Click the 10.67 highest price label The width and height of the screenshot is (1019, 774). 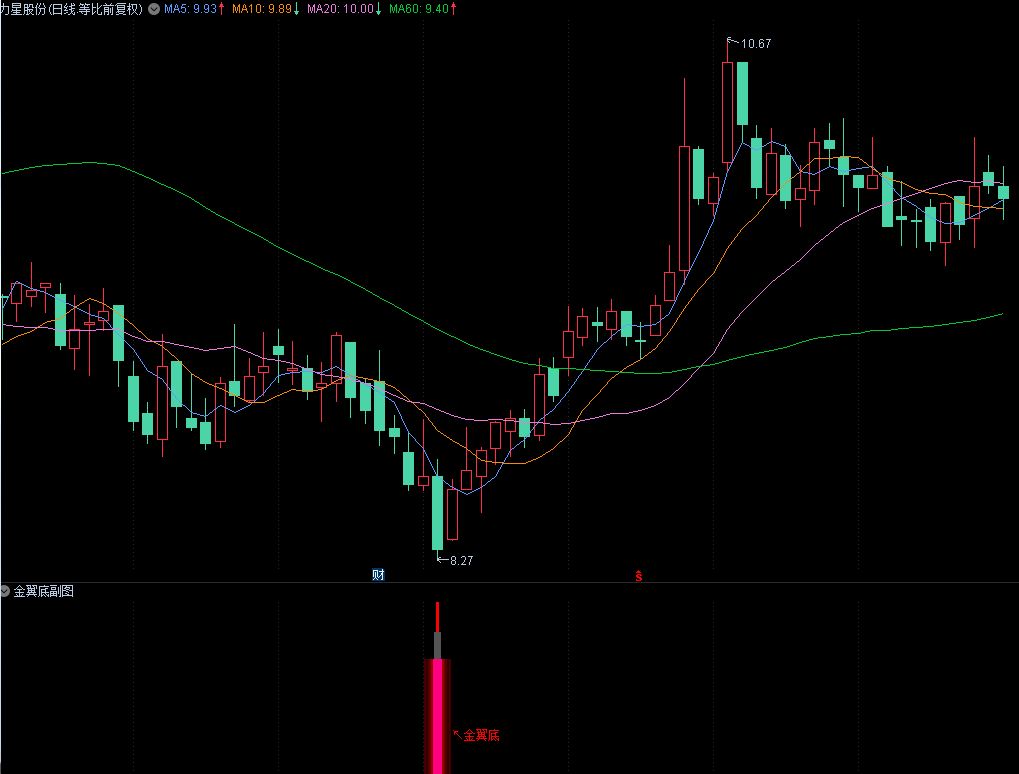(x=756, y=44)
